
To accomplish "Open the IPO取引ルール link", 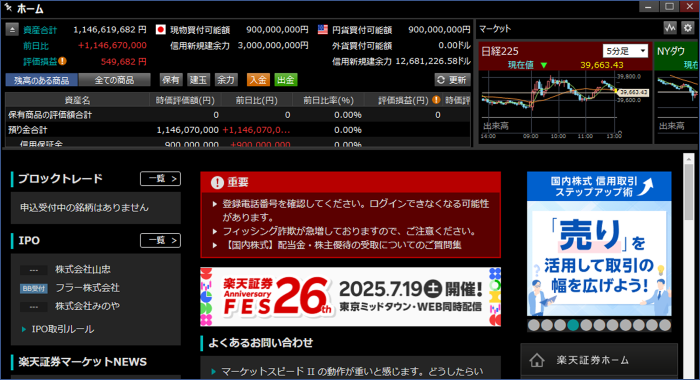I will click(x=62, y=329).
